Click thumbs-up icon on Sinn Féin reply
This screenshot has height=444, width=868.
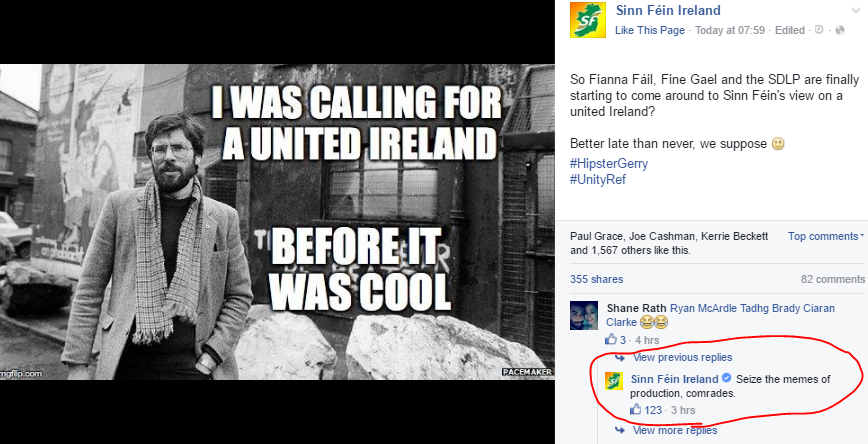pos(636,410)
